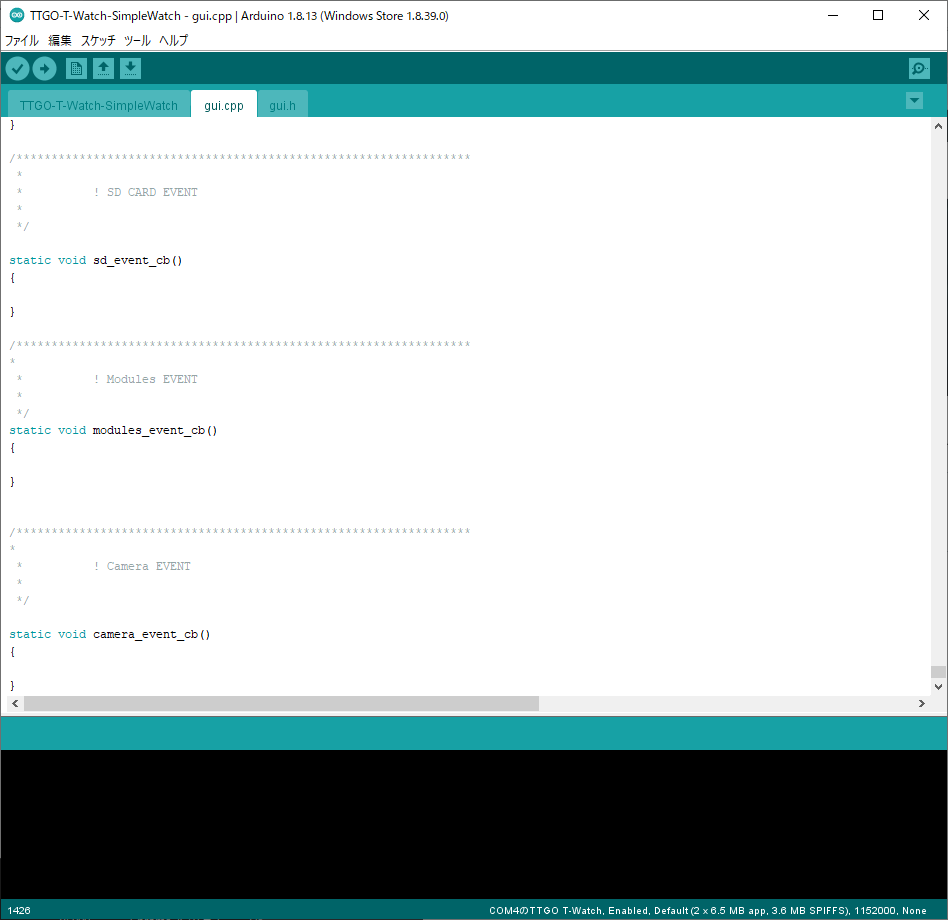Click the 'Modules EVENT' comment text
The image size is (948, 920).
tap(152, 379)
